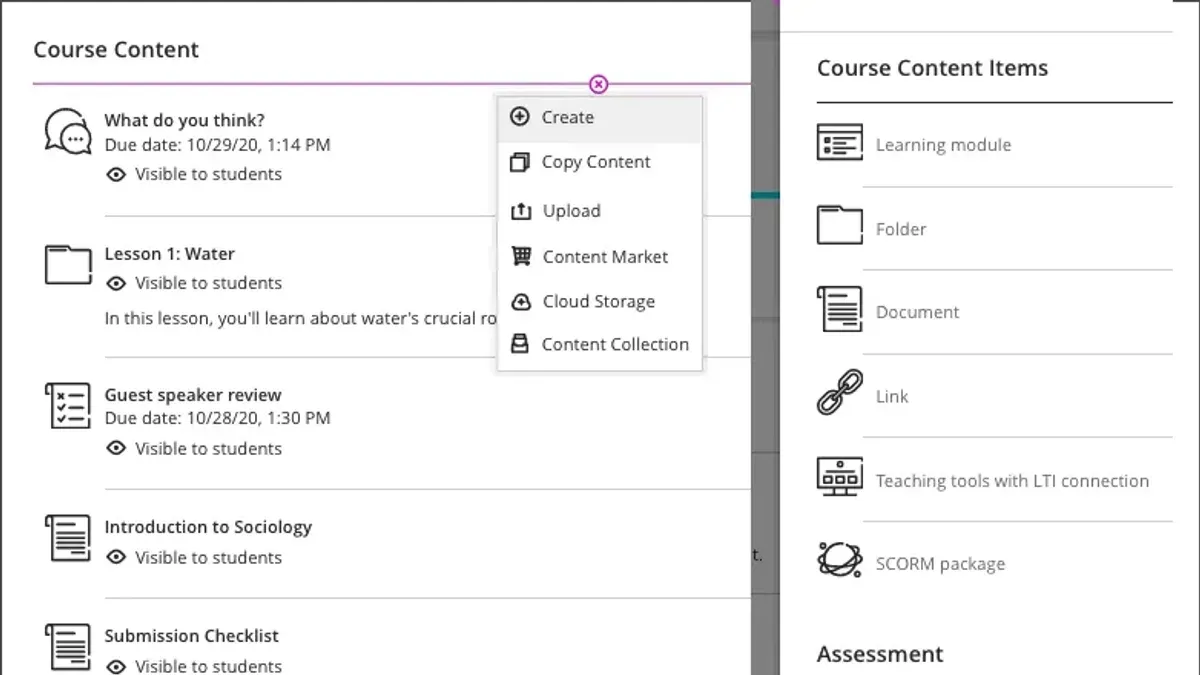Open the What do you think? discussion
The width and height of the screenshot is (1200, 675).
click(x=185, y=120)
